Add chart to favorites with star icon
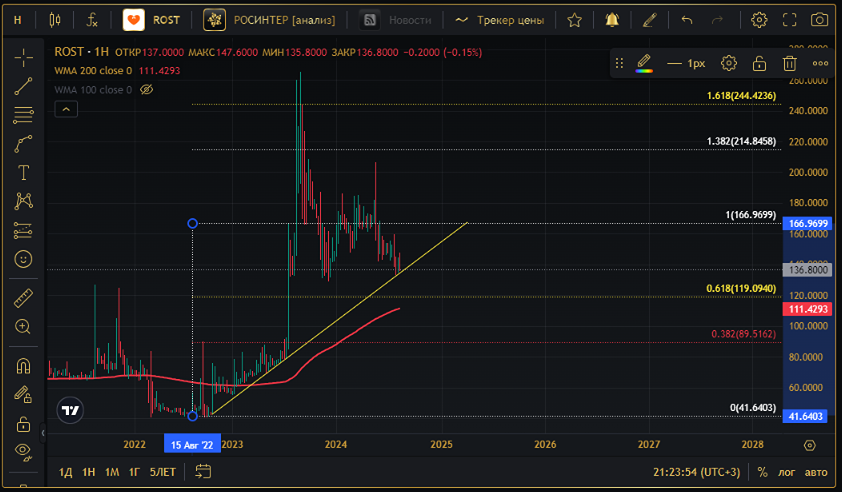This screenshot has height=492, width=842. 575,20
